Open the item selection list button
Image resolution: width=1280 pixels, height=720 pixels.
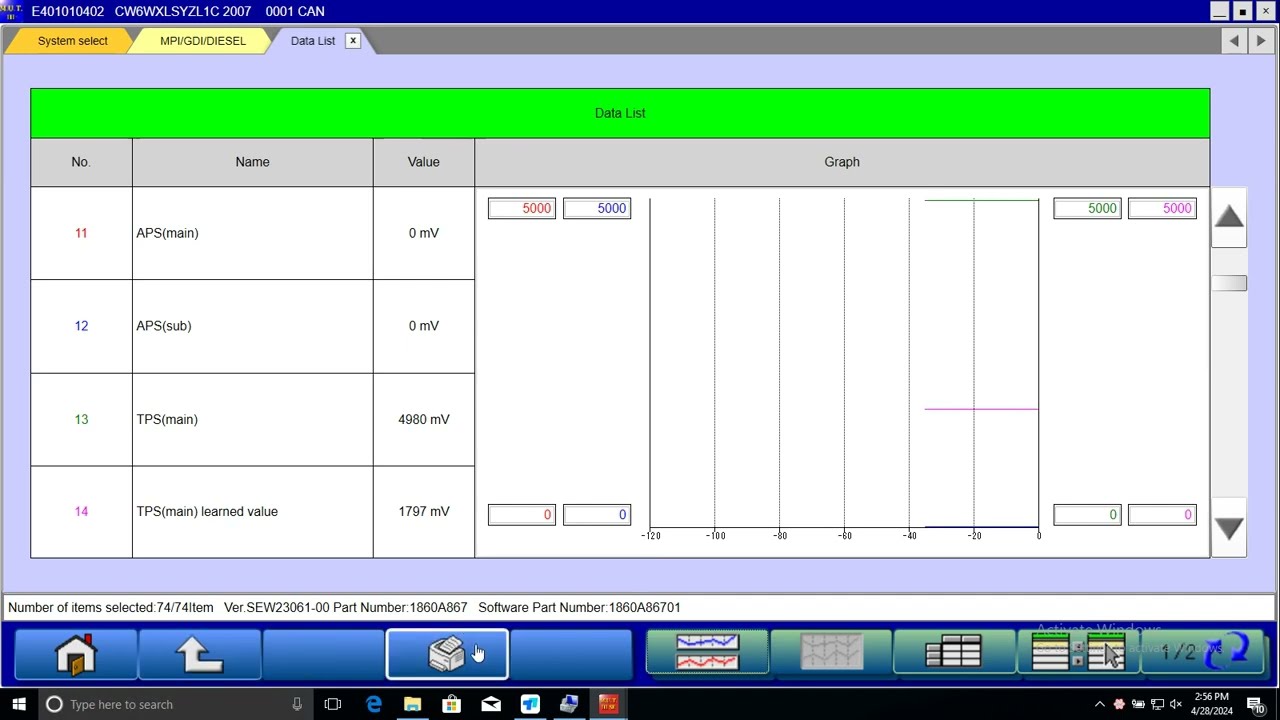click(x=1077, y=654)
